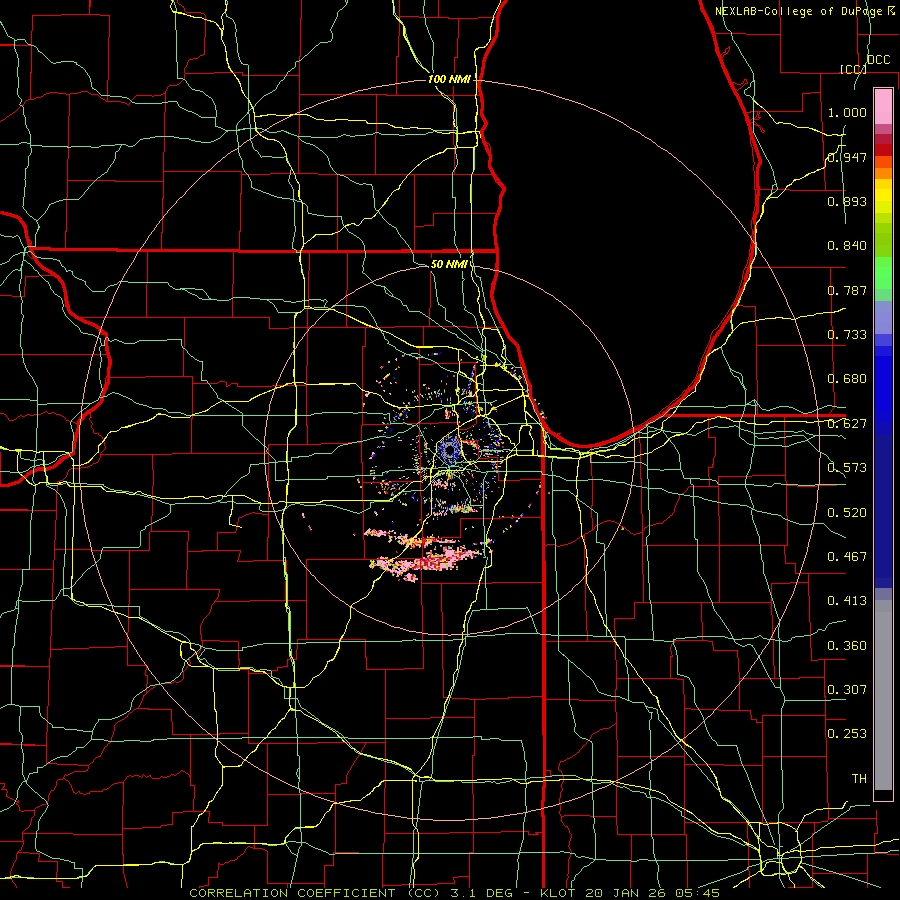Viewport: 900px width, 900px height.
Task: Click the pink top segment of the color bar
Action: 883,106
